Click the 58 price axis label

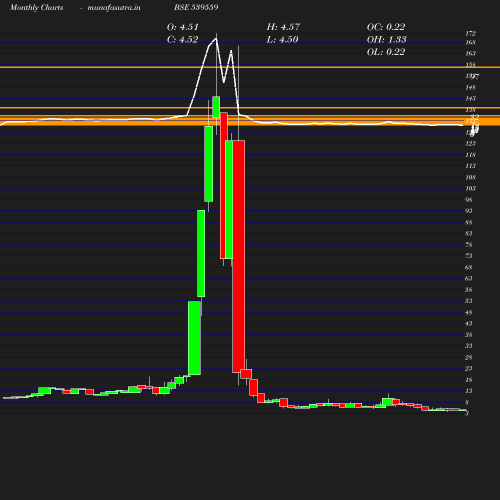point(469,290)
